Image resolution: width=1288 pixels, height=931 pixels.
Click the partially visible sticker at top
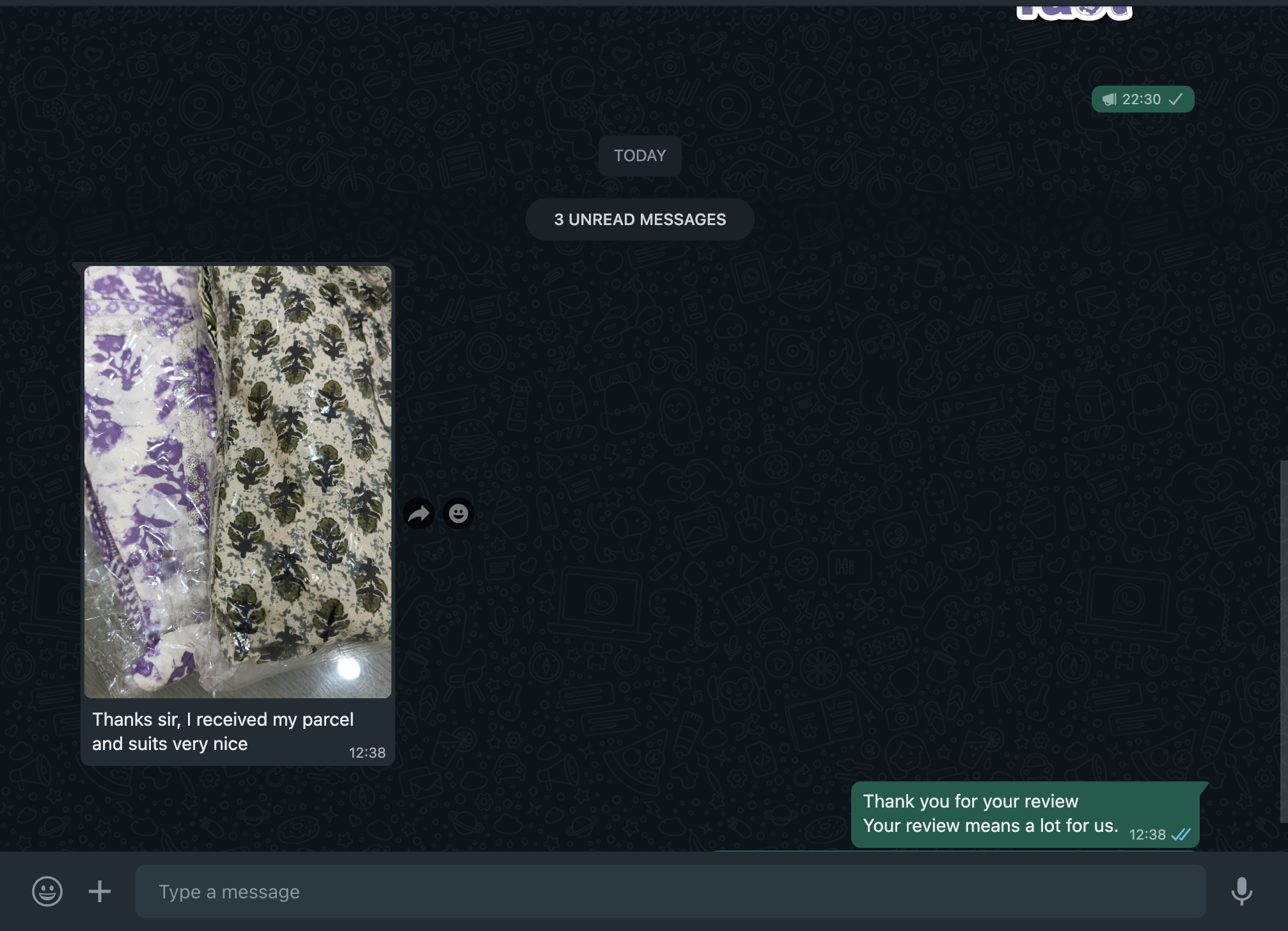(x=1074, y=12)
